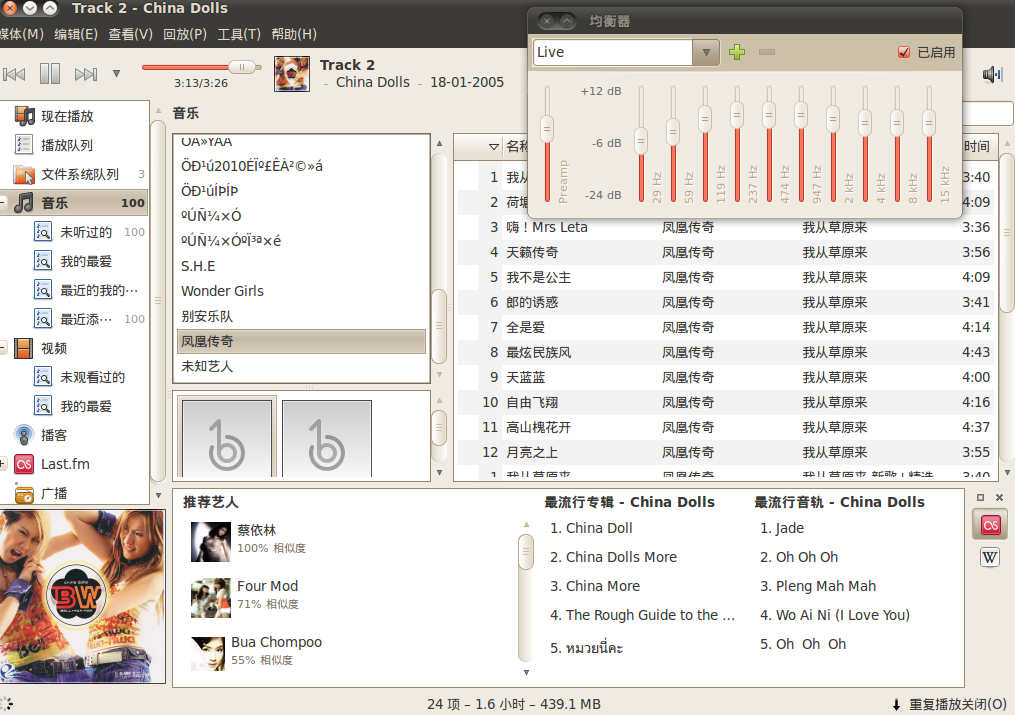
Task: Select 别安乐队 in artist list
Action: pos(301,316)
